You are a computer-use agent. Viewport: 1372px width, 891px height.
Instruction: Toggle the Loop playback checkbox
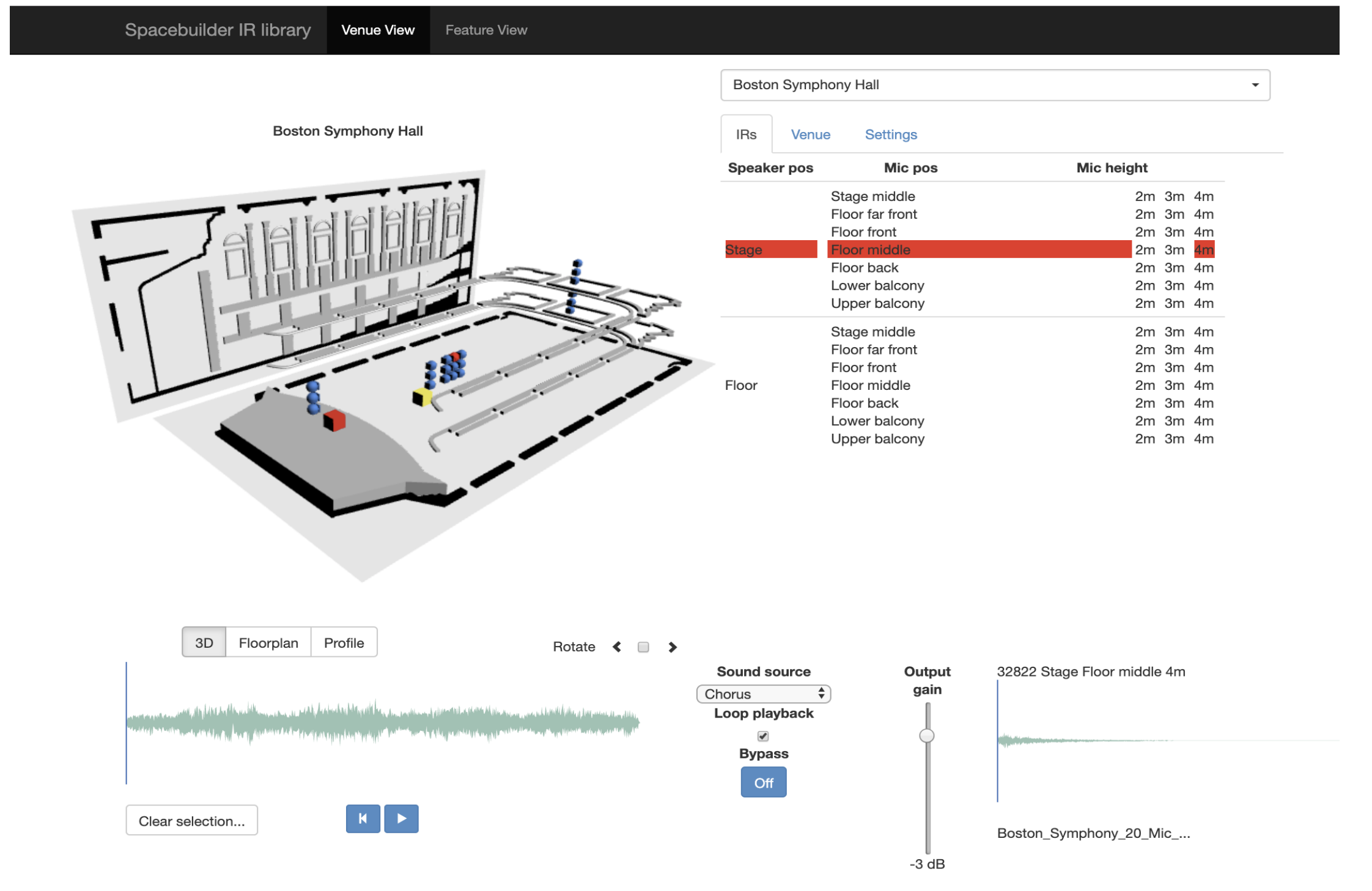[763, 736]
